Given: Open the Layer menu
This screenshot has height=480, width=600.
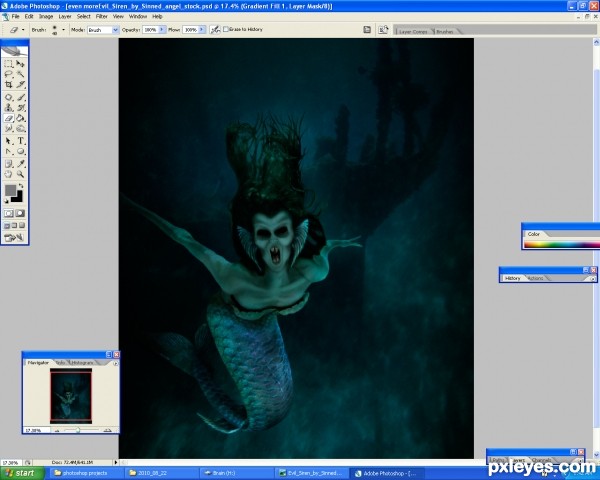Looking at the screenshot, I should click(65, 16).
